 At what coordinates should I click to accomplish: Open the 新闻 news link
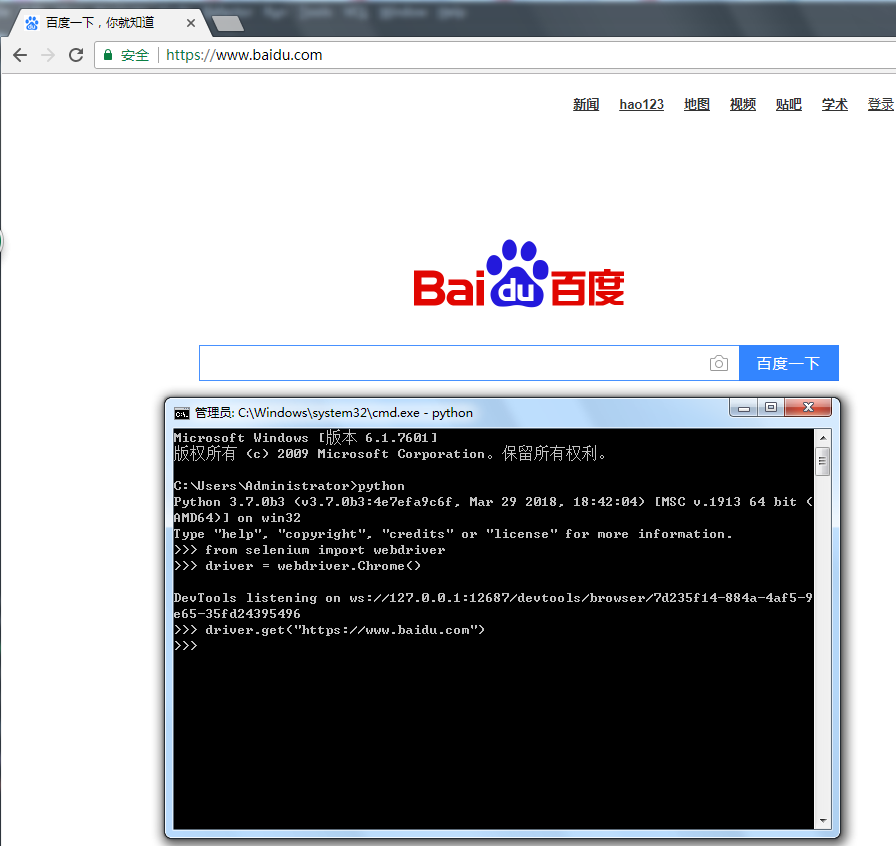point(586,105)
